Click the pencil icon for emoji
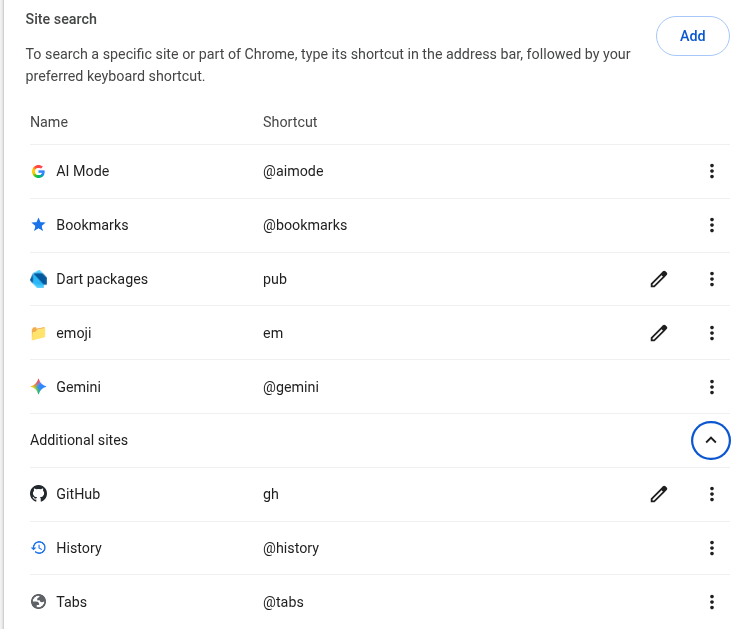Screen dimensions: 751x629 (x=659, y=333)
